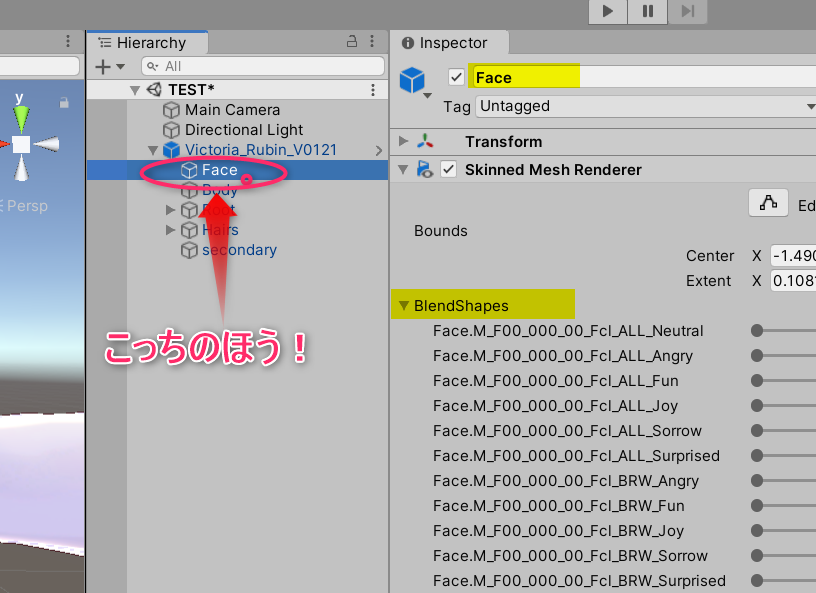Open the Hierarchy panel three-dot menu
Viewport: 816px width, 593px height.
(x=372, y=42)
